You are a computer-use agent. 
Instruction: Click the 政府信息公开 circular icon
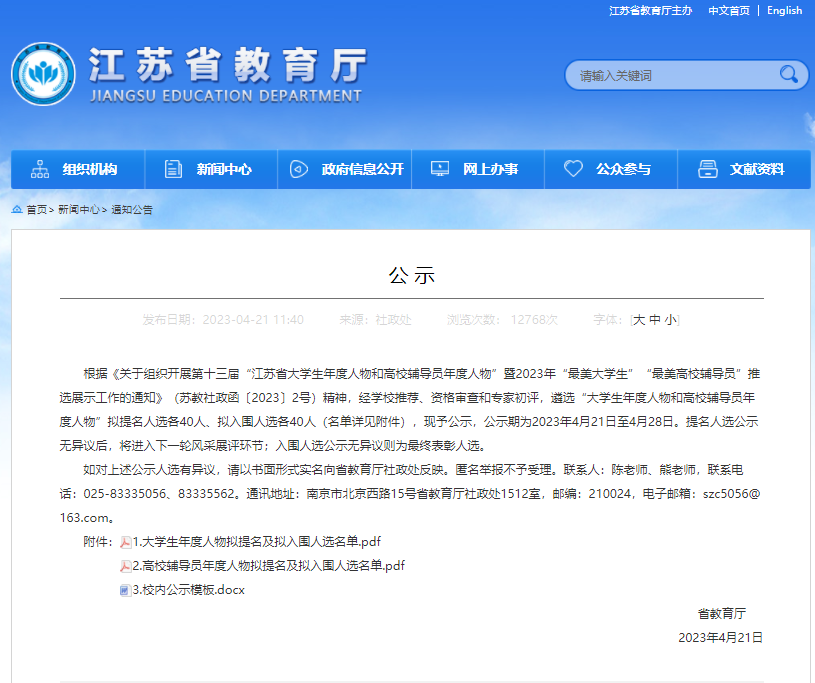pyautogui.click(x=298, y=169)
